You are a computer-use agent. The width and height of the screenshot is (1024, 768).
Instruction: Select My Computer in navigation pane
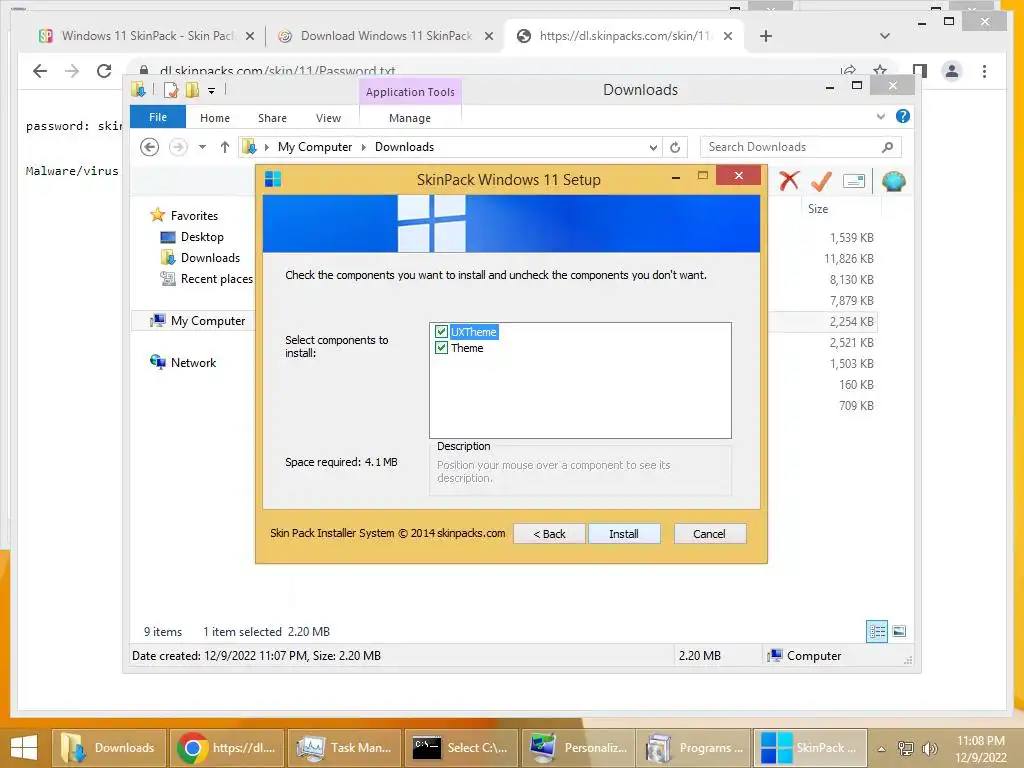tap(208, 321)
